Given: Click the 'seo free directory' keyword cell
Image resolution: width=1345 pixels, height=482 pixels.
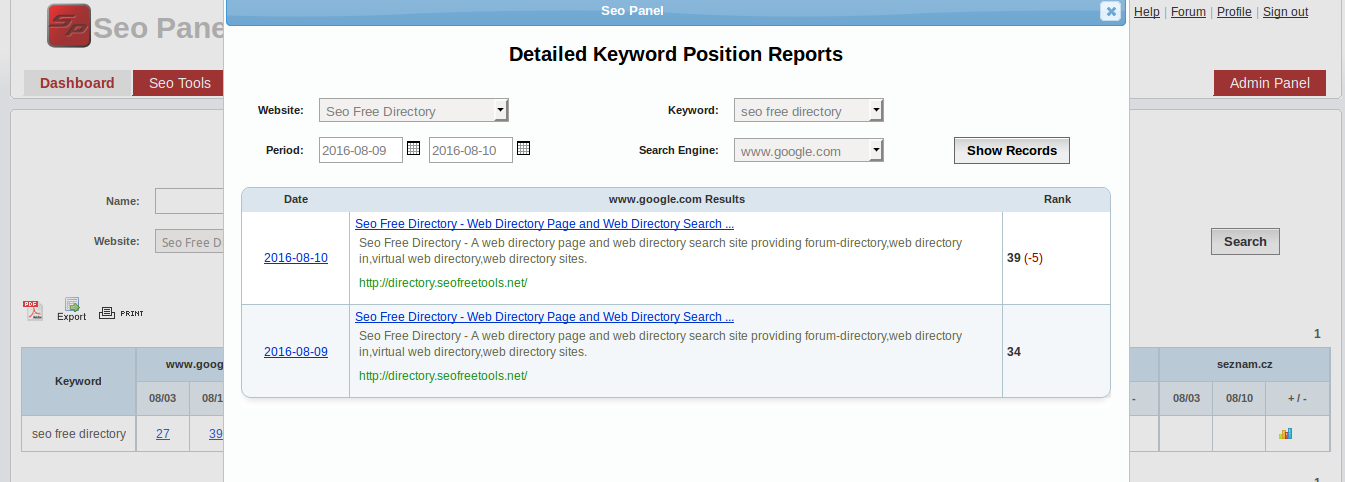Looking at the screenshot, I should pyautogui.click(x=79, y=434).
